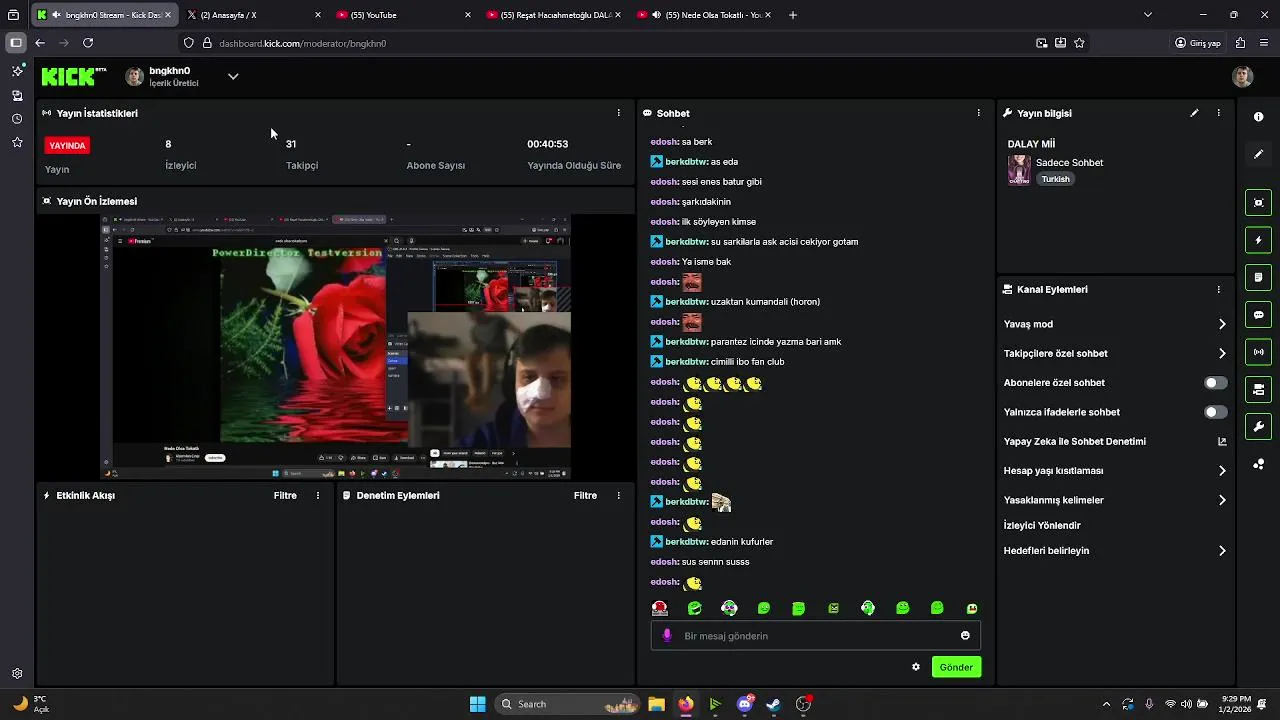Expand Hedefleri belirleyin option
The height and width of the screenshot is (720, 1280).
tap(1222, 551)
